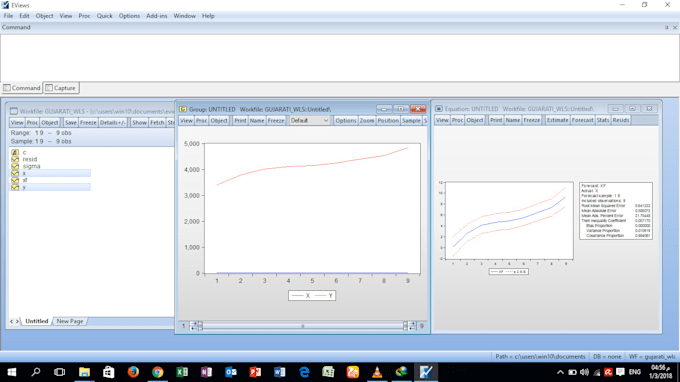This screenshot has width=680, height=382.
Task: Open the Options menu in main menu bar
Action: [129, 16]
